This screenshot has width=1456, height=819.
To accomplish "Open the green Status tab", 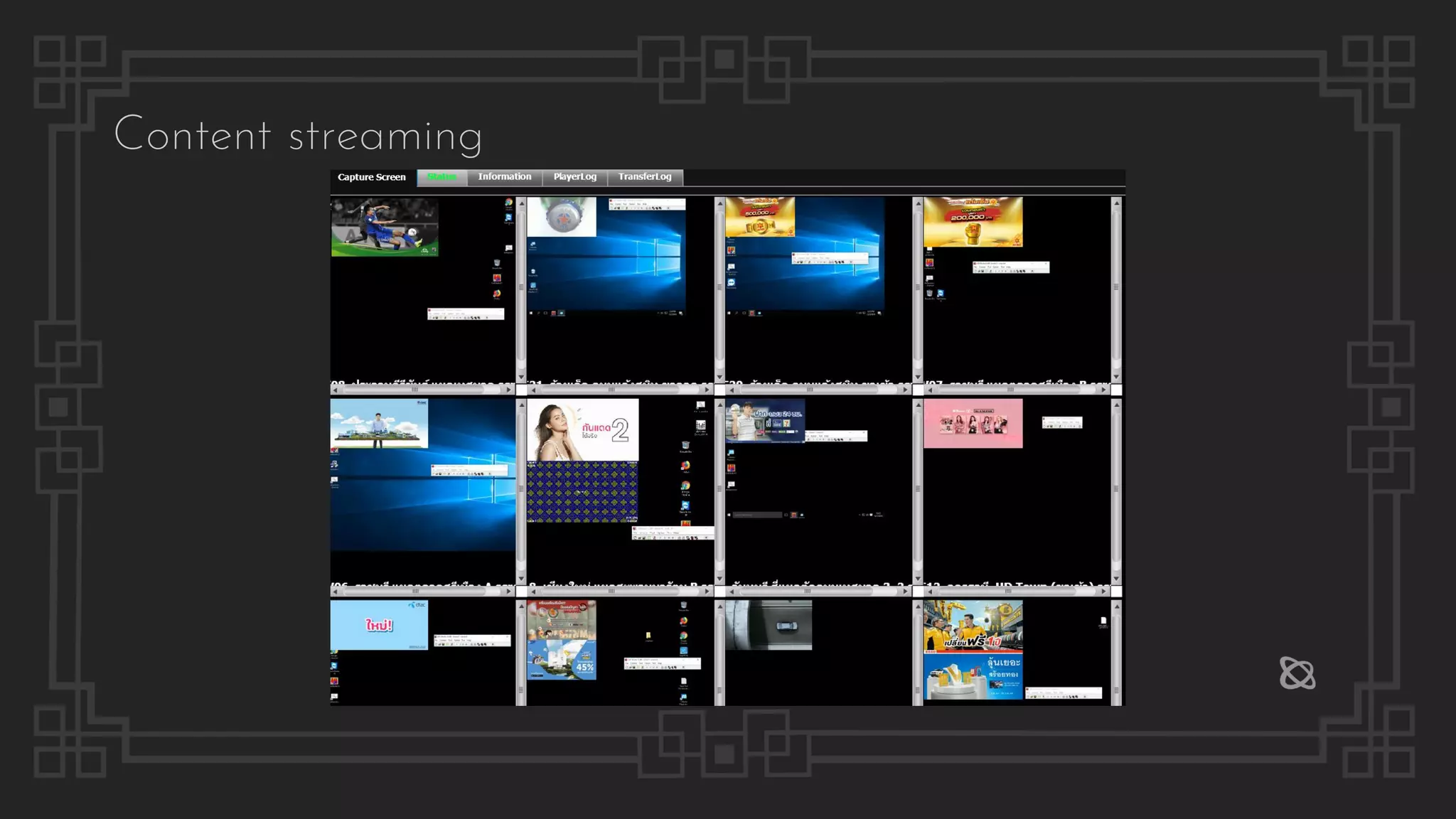I will click(441, 177).
